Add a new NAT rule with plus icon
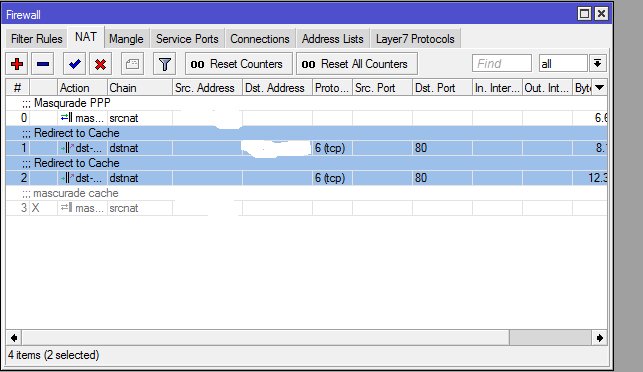The image size is (643, 372). point(17,64)
